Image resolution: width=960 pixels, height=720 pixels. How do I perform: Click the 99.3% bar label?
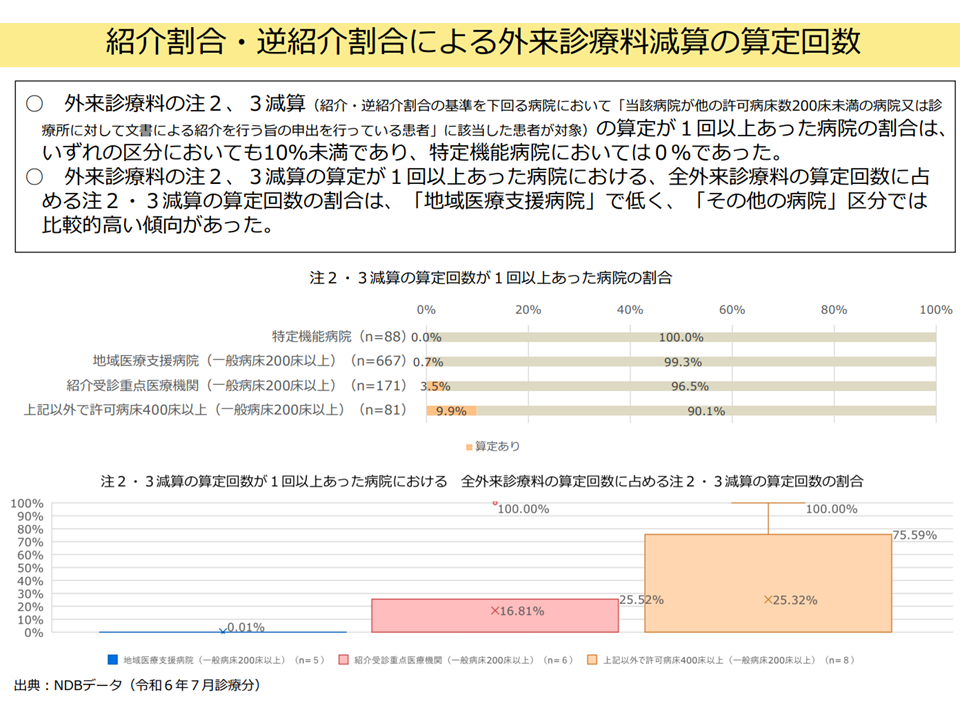coord(683,362)
